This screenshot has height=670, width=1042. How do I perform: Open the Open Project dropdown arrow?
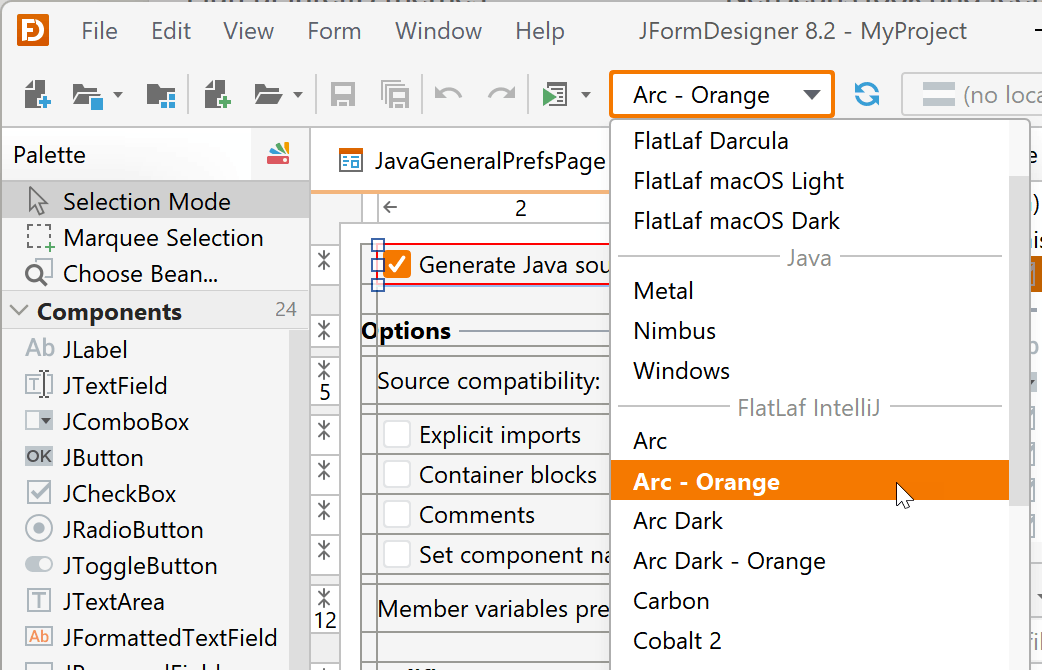(118, 95)
